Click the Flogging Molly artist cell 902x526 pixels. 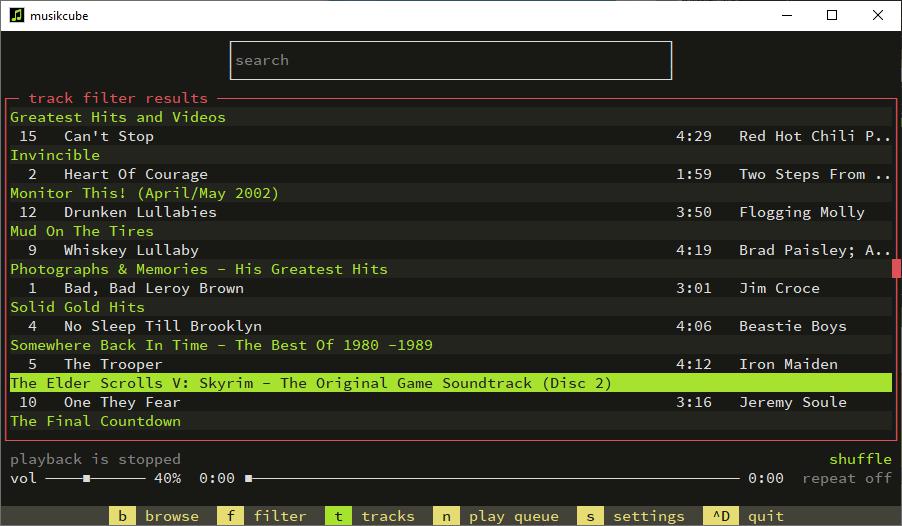(x=802, y=212)
